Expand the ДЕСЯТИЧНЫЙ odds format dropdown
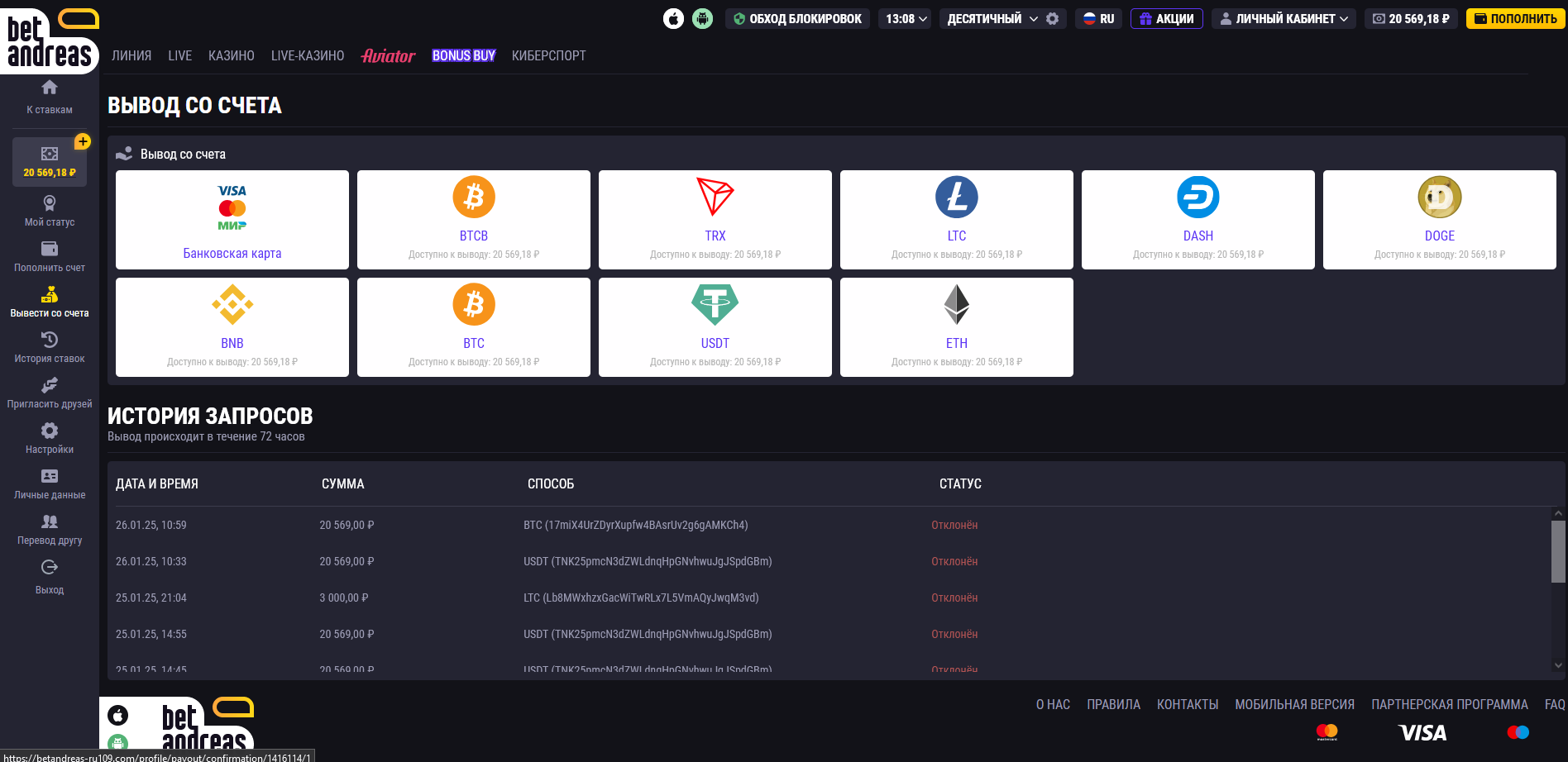 (x=992, y=18)
